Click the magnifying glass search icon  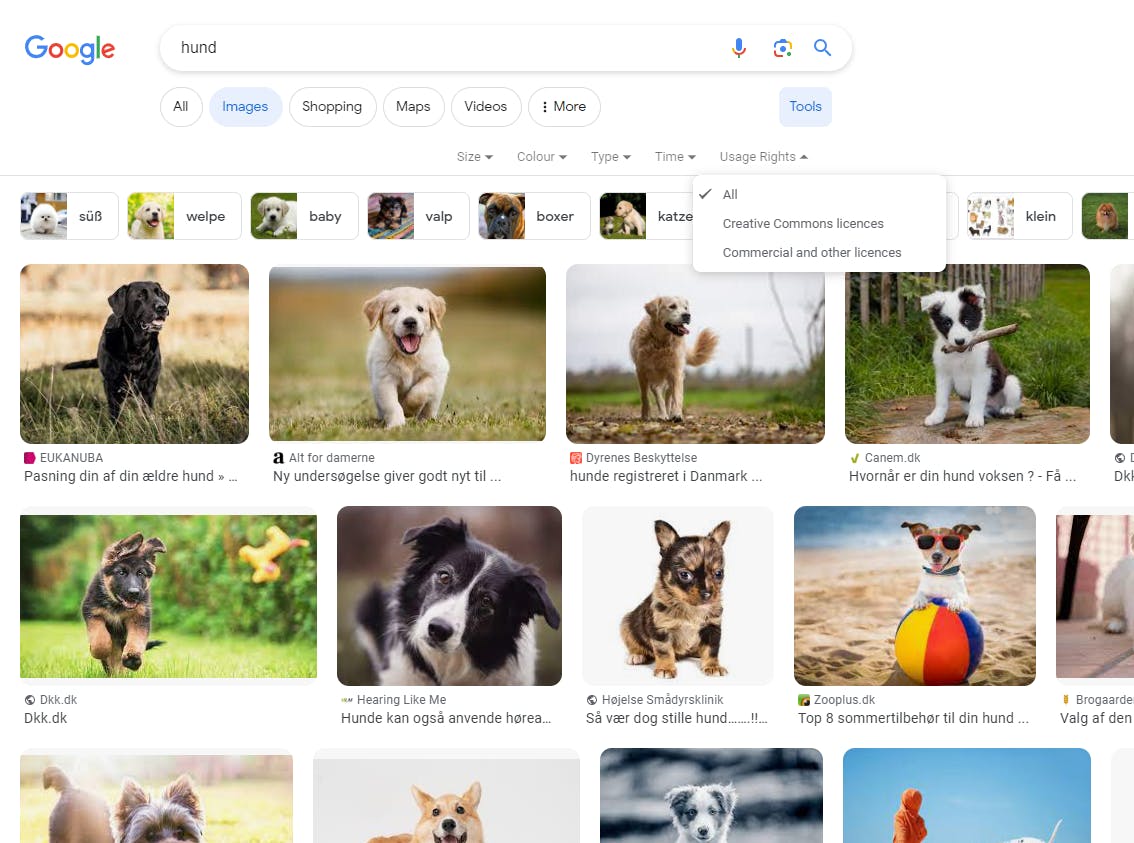[822, 48]
